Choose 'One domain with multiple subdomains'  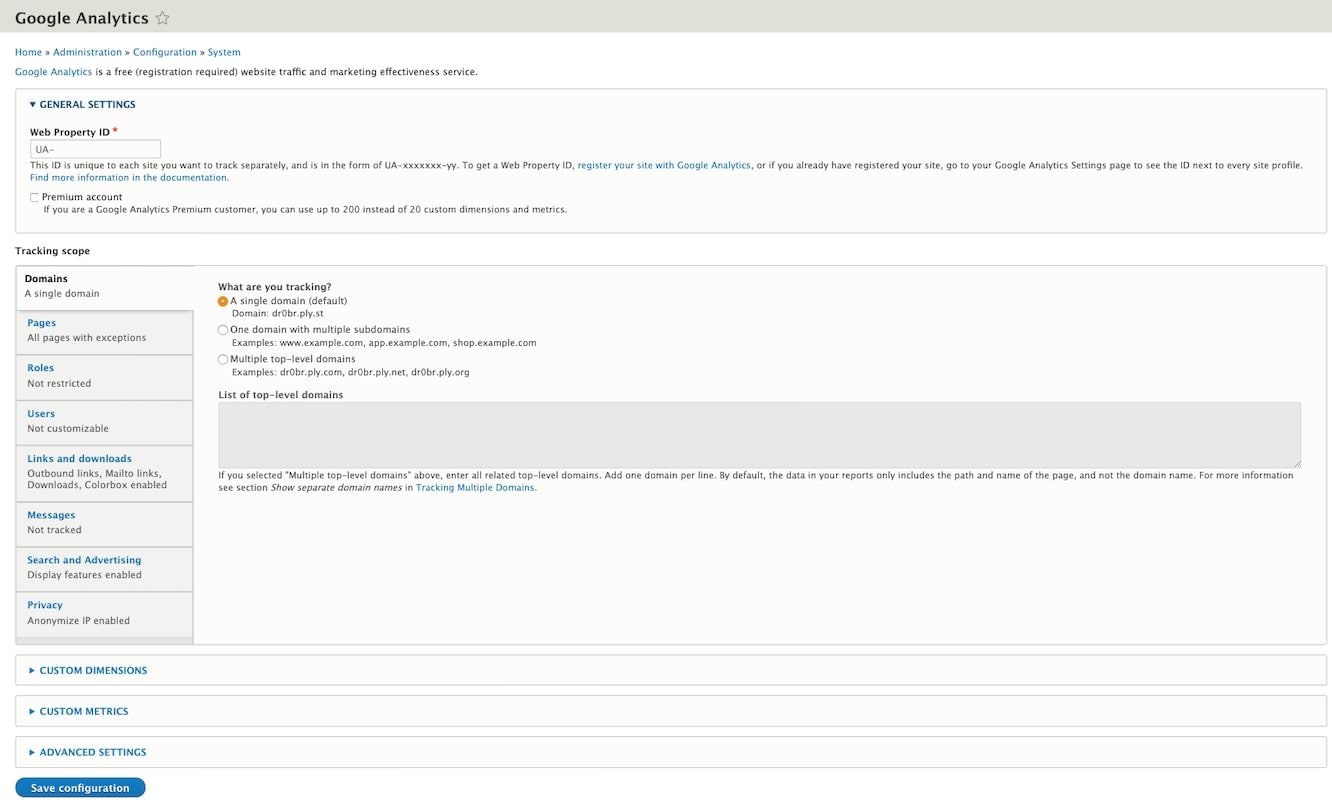tap(223, 330)
